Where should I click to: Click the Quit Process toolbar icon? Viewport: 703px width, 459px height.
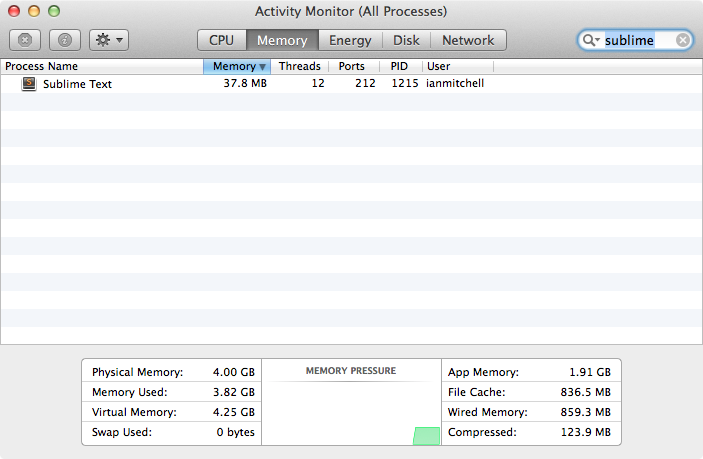pos(26,40)
